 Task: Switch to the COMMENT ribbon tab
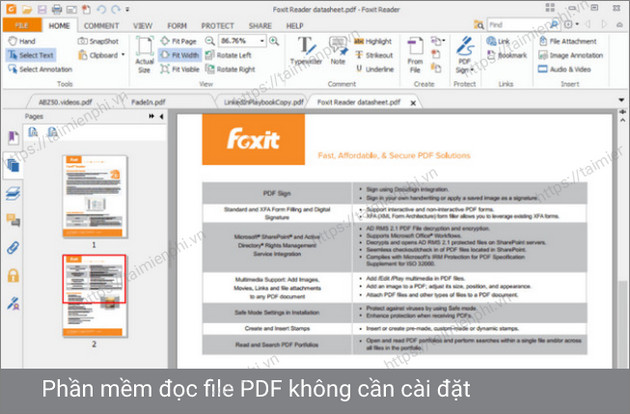(x=101, y=26)
